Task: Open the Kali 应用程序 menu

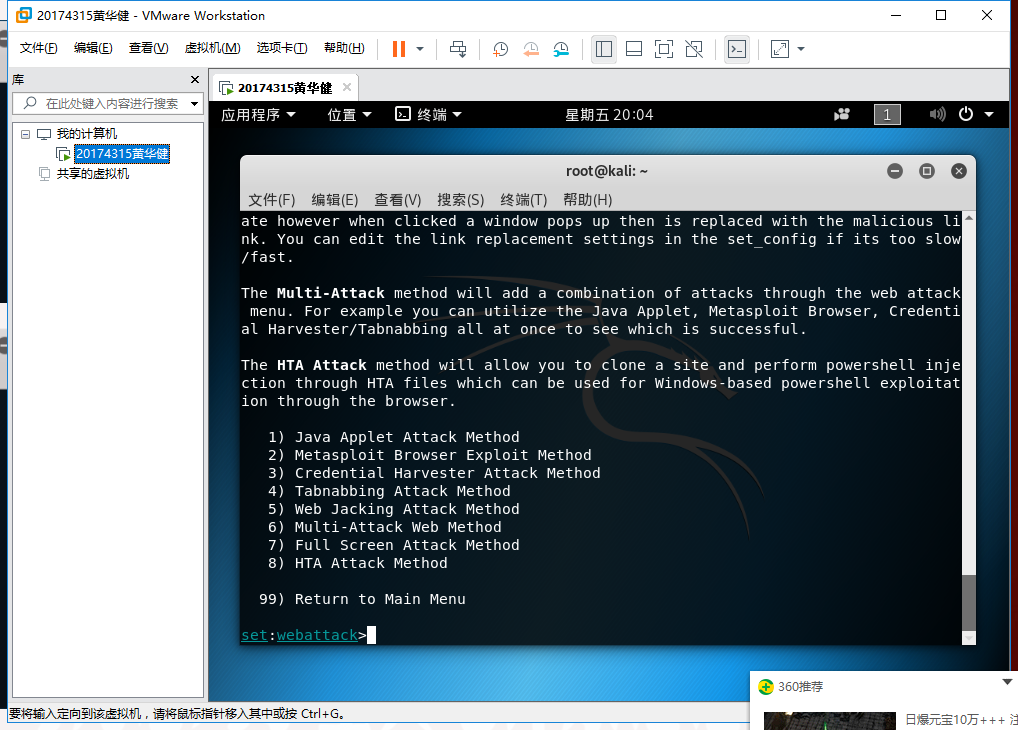Action: (258, 115)
